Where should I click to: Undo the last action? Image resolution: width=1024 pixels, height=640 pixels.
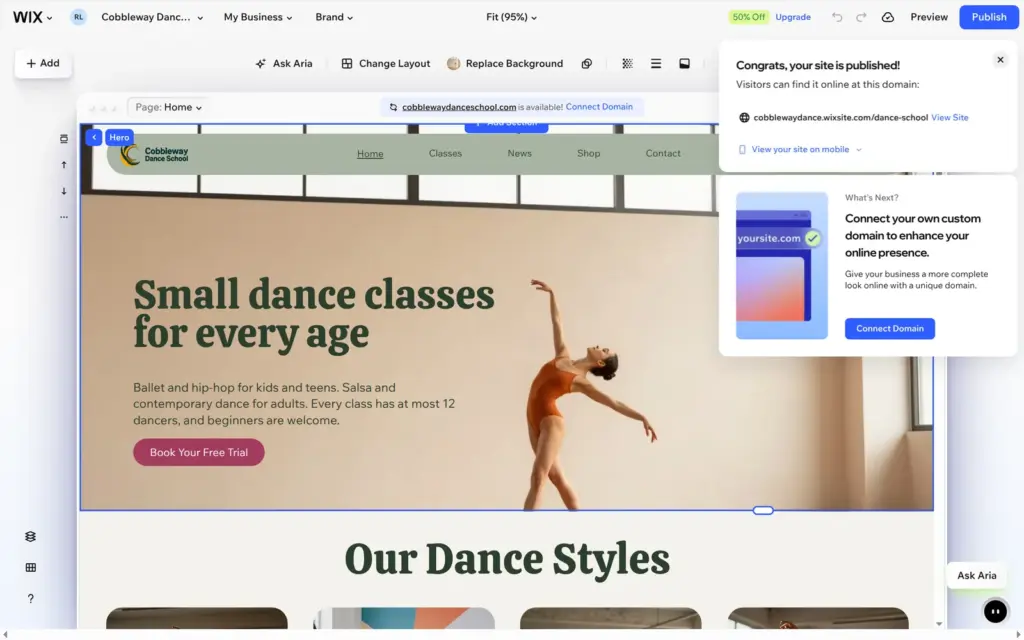[x=837, y=18]
